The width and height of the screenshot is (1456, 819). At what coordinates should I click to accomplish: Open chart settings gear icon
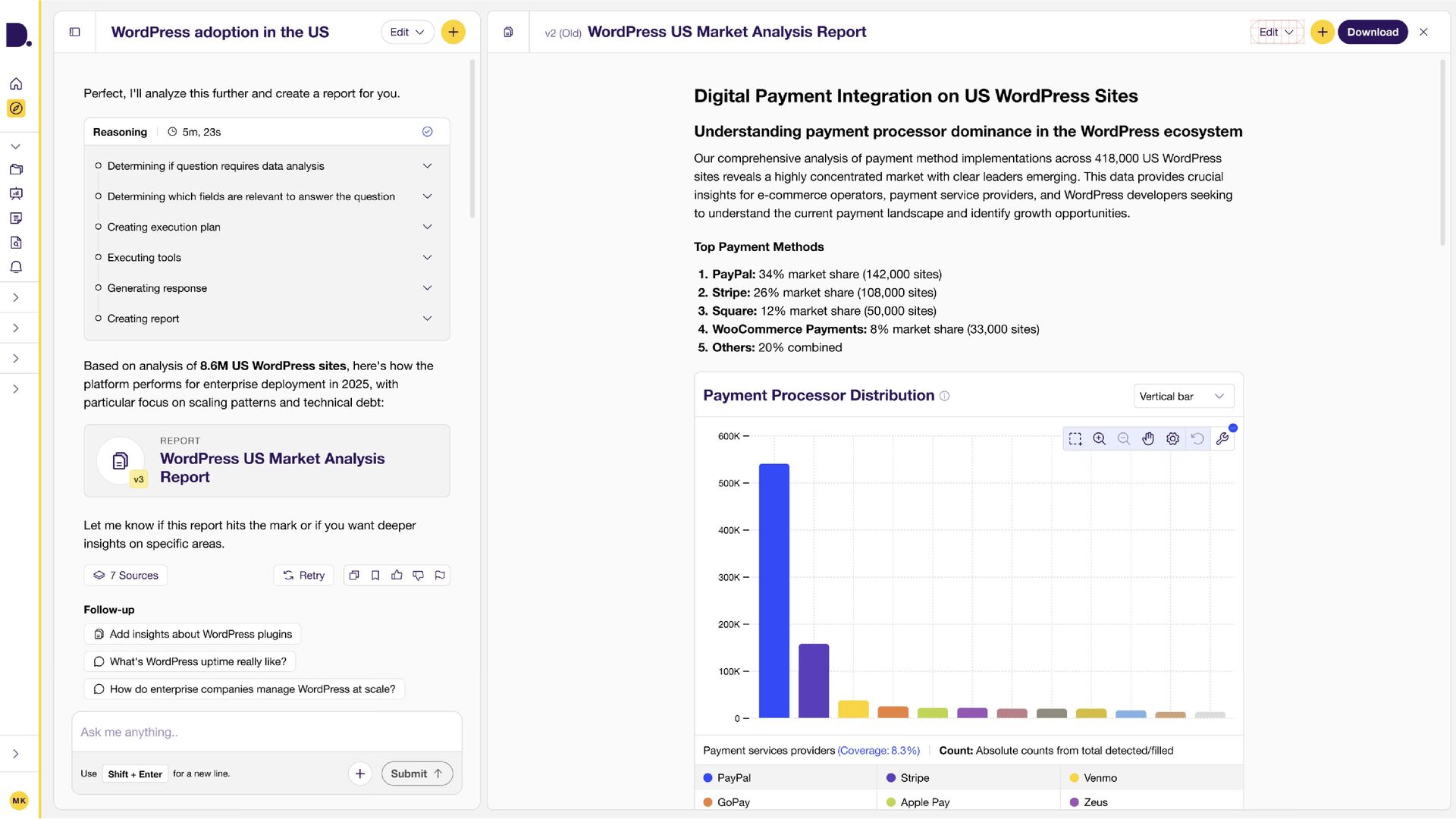click(1172, 439)
